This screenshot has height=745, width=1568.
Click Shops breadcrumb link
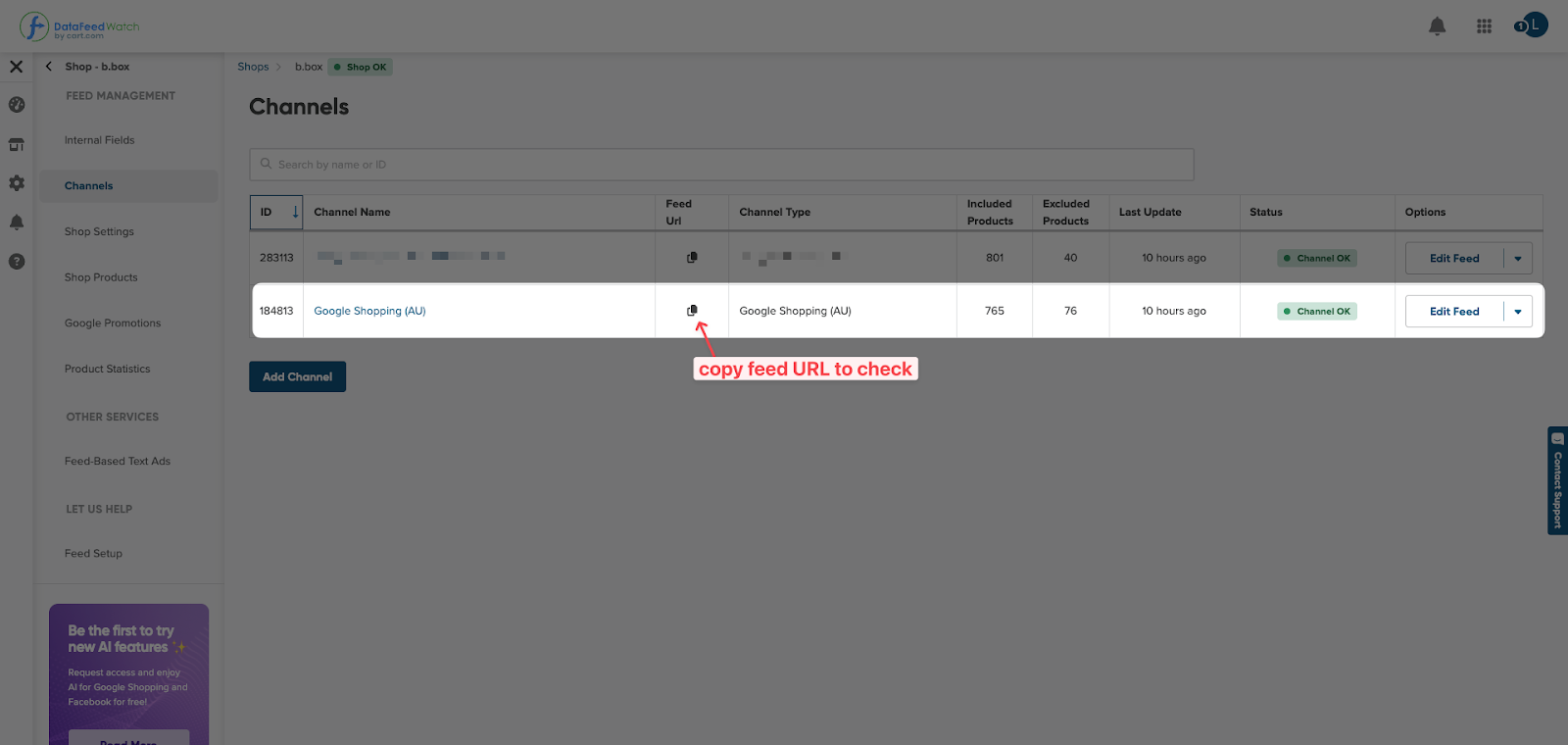pos(253,67)
